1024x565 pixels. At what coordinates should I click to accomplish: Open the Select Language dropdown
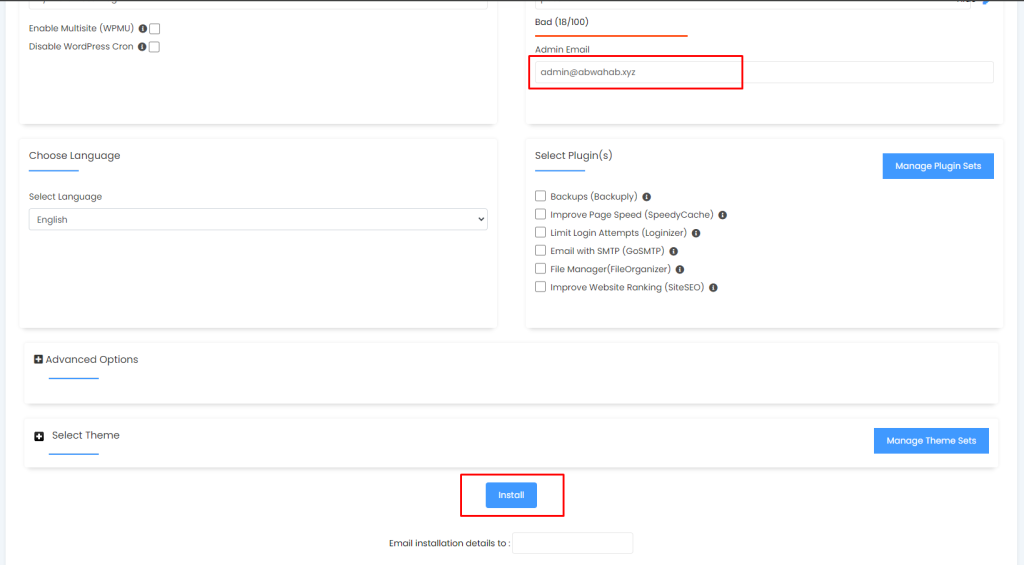tap(258, 220)
